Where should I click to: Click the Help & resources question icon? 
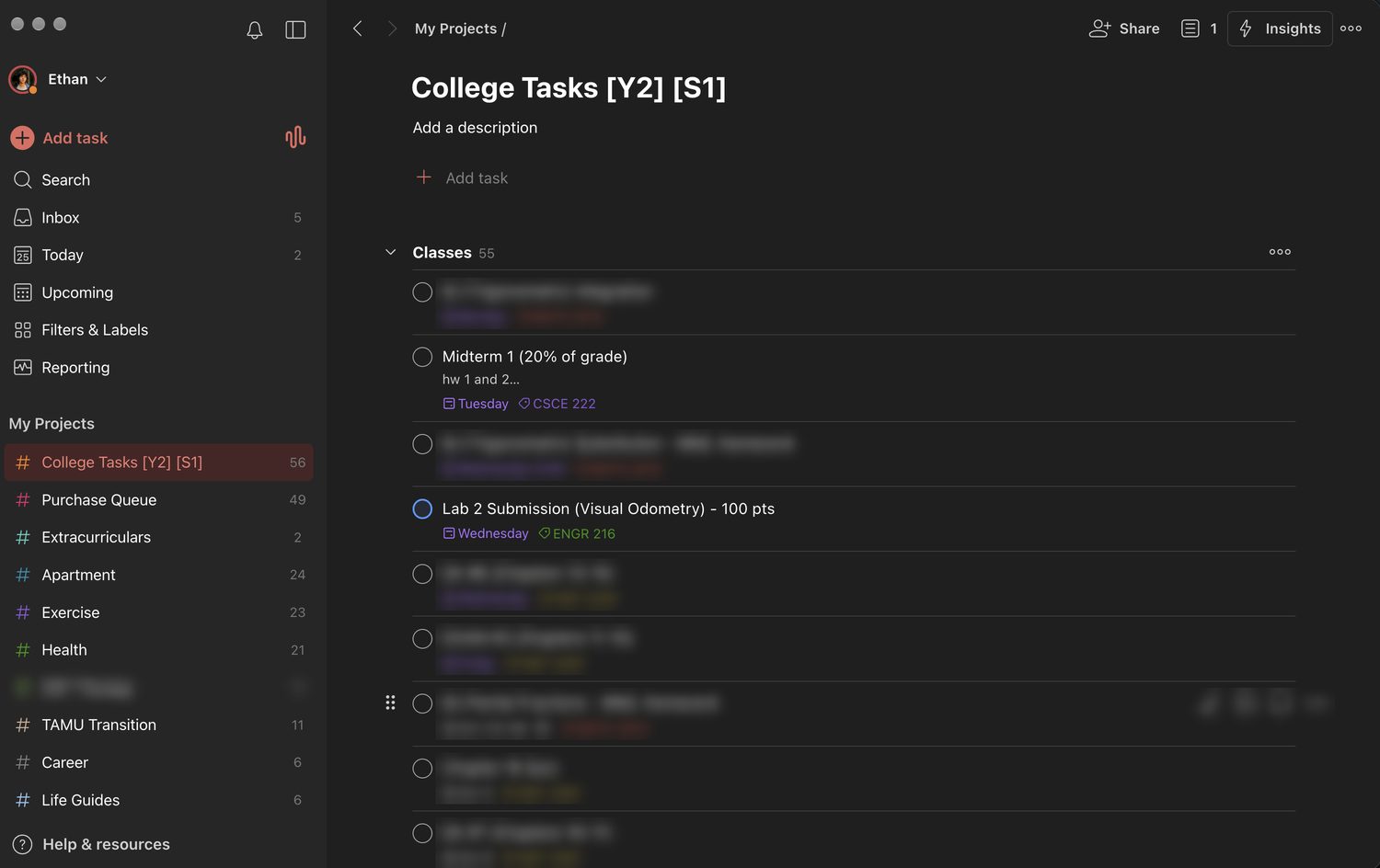(22, 844)
